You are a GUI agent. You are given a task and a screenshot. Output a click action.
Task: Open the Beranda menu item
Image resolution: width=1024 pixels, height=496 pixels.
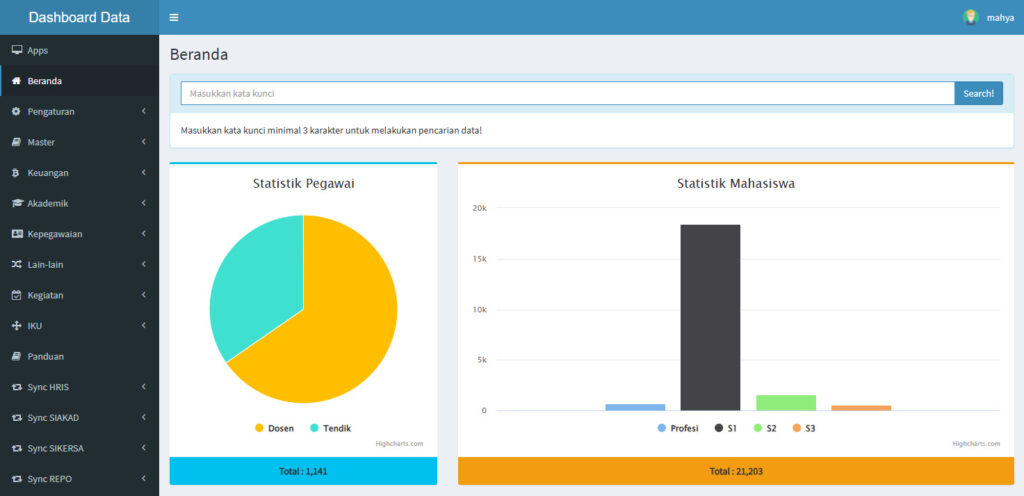(45, 81)
